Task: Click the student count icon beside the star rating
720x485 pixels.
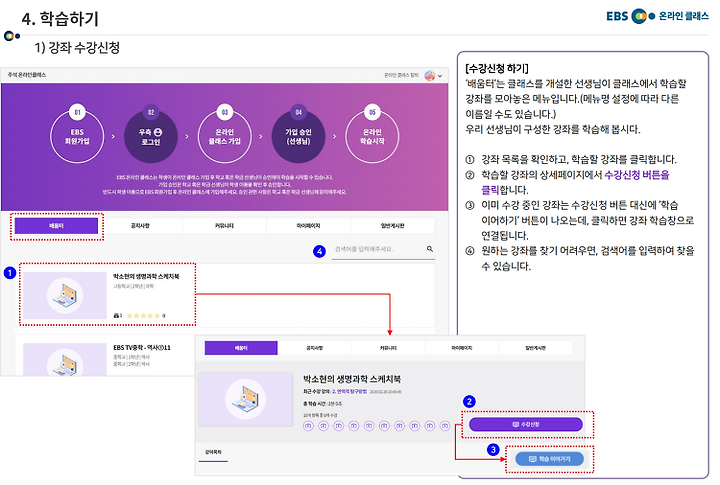Action: tap(118, 316)
